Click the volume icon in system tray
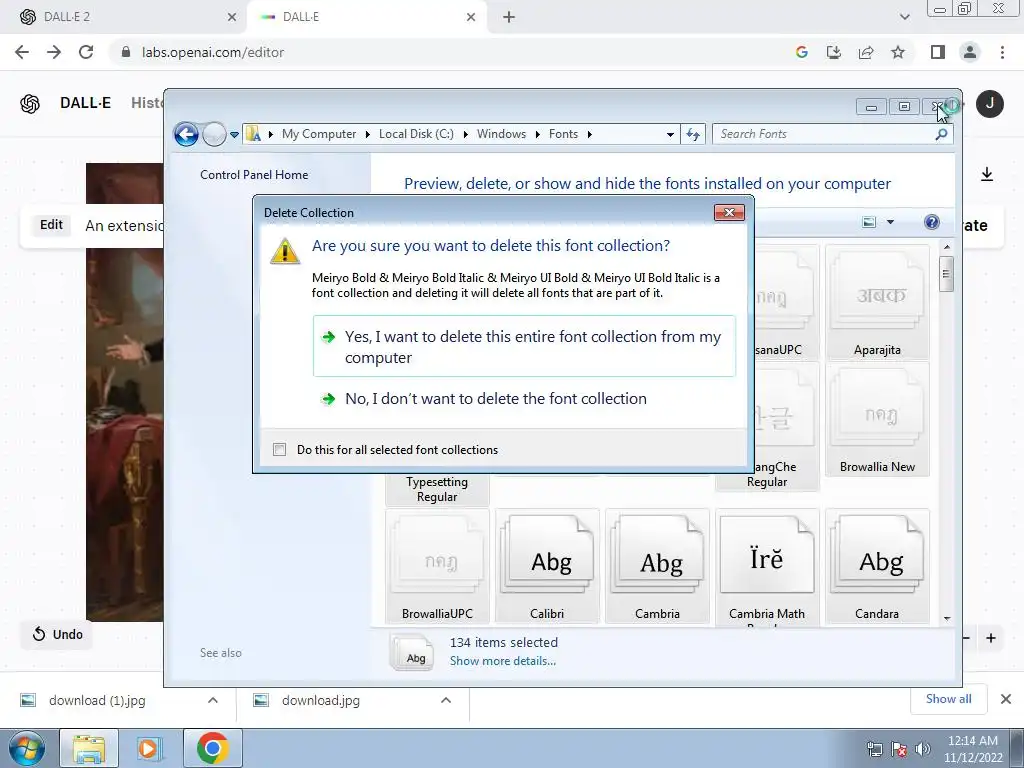 pos(923,749)
